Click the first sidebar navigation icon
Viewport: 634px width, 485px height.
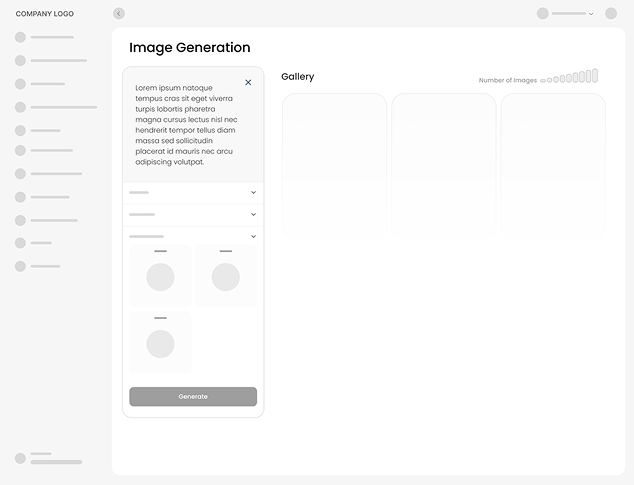point(20,37)
